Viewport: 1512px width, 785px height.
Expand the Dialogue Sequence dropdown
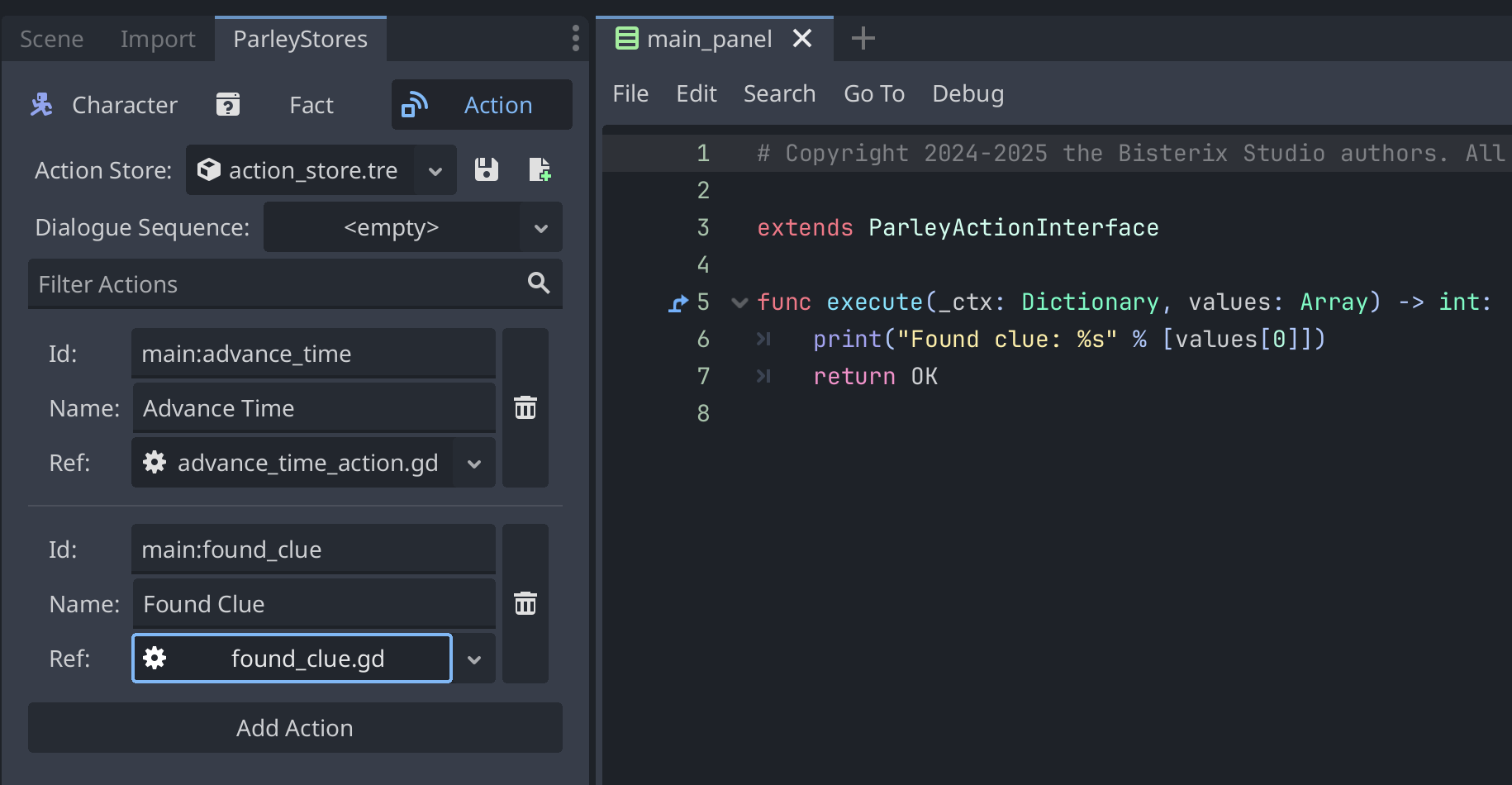541,228
